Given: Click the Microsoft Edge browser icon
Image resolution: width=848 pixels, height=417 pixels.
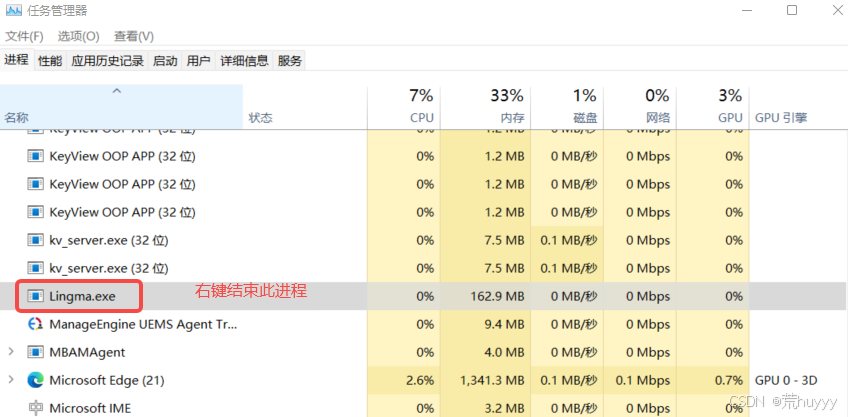Looking at the screenshot, I should (35, 380).
